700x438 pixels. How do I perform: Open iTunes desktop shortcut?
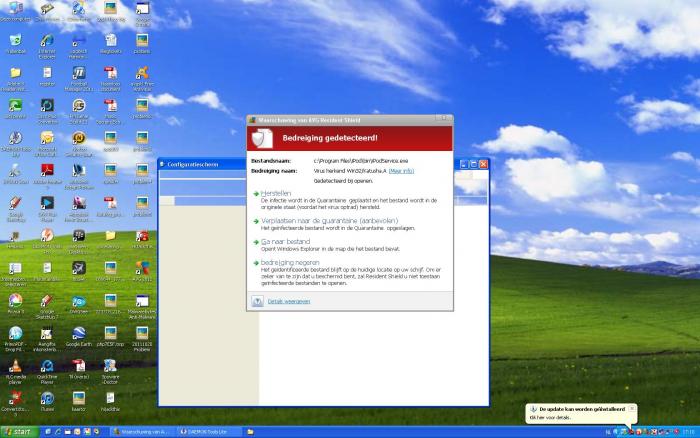coord(47,401)
